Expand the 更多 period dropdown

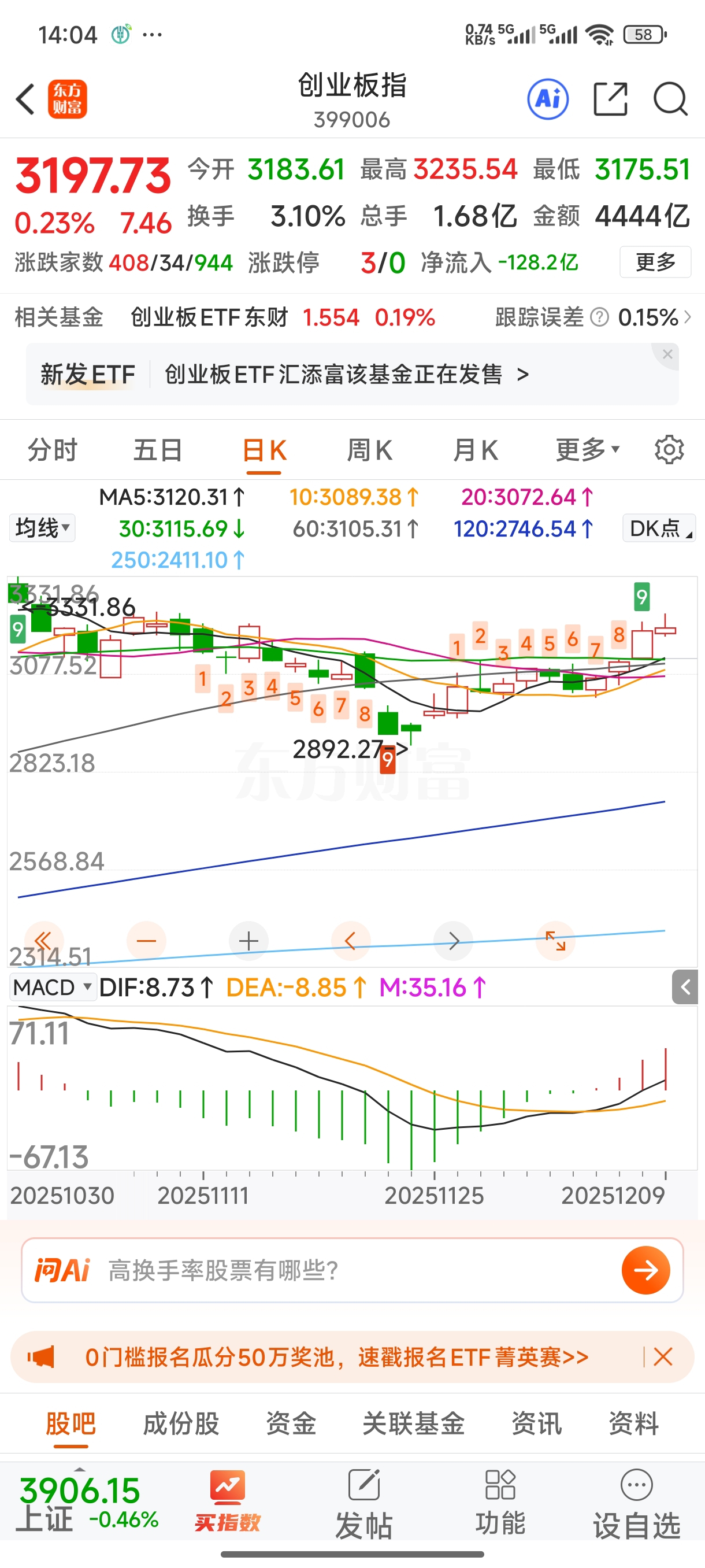coord(588,450)
